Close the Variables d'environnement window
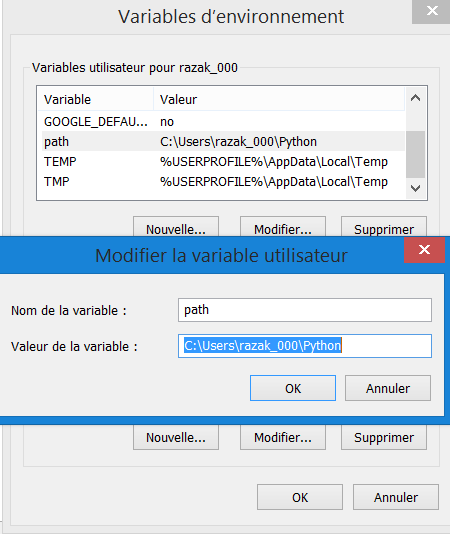This screenshot has width=450, height=534. 432,11
